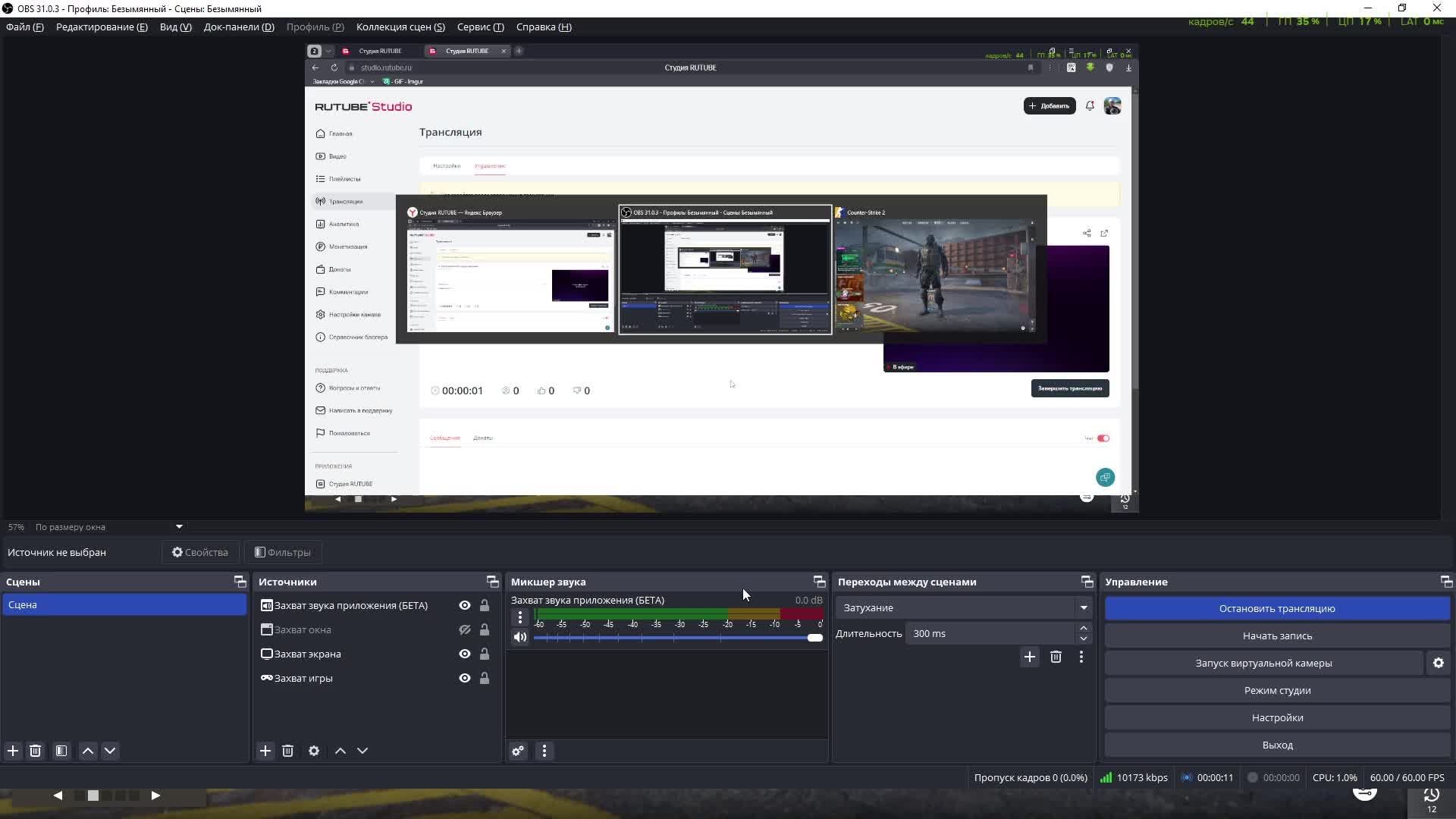Image resolution: width=1456 pixels, height=819 pixels.
Task: Add a new source with plus icon
Action: (265, 751)
